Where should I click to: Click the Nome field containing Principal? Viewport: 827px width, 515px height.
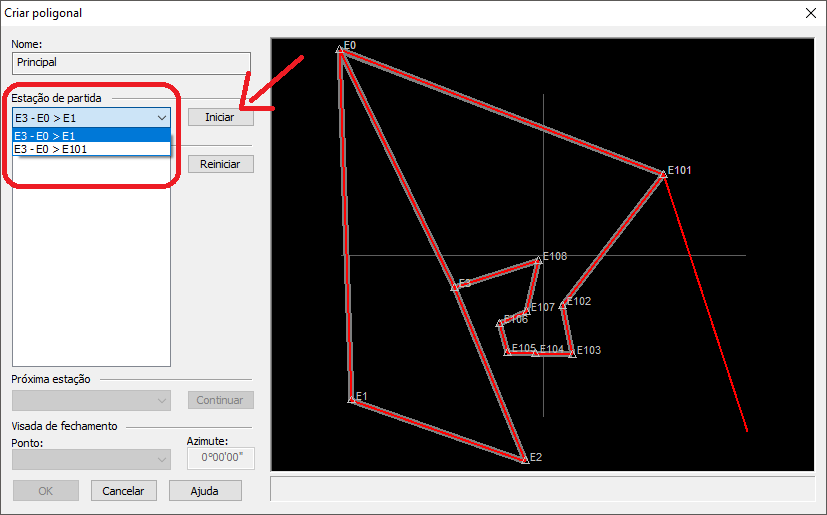click(130, 62)
